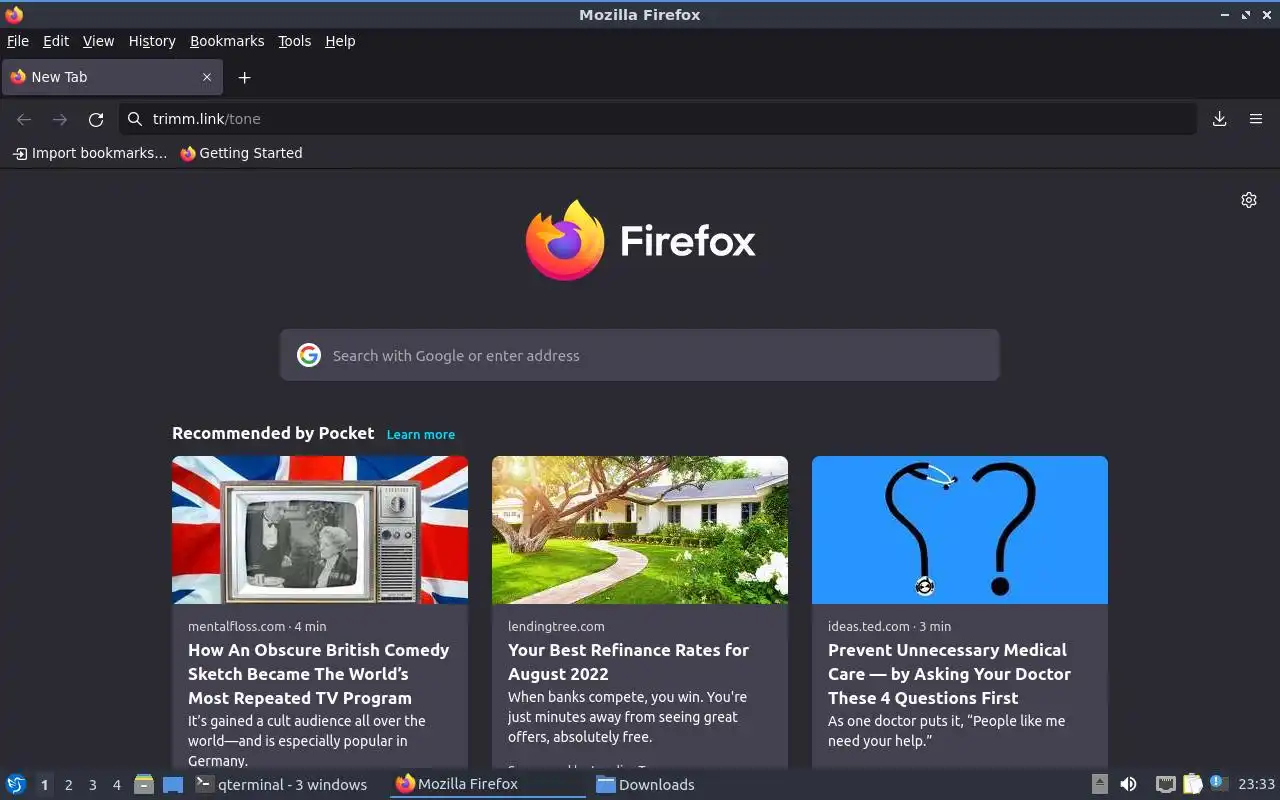
Task: Switch to workspace 3 in the taskbar
Action: 92,785
